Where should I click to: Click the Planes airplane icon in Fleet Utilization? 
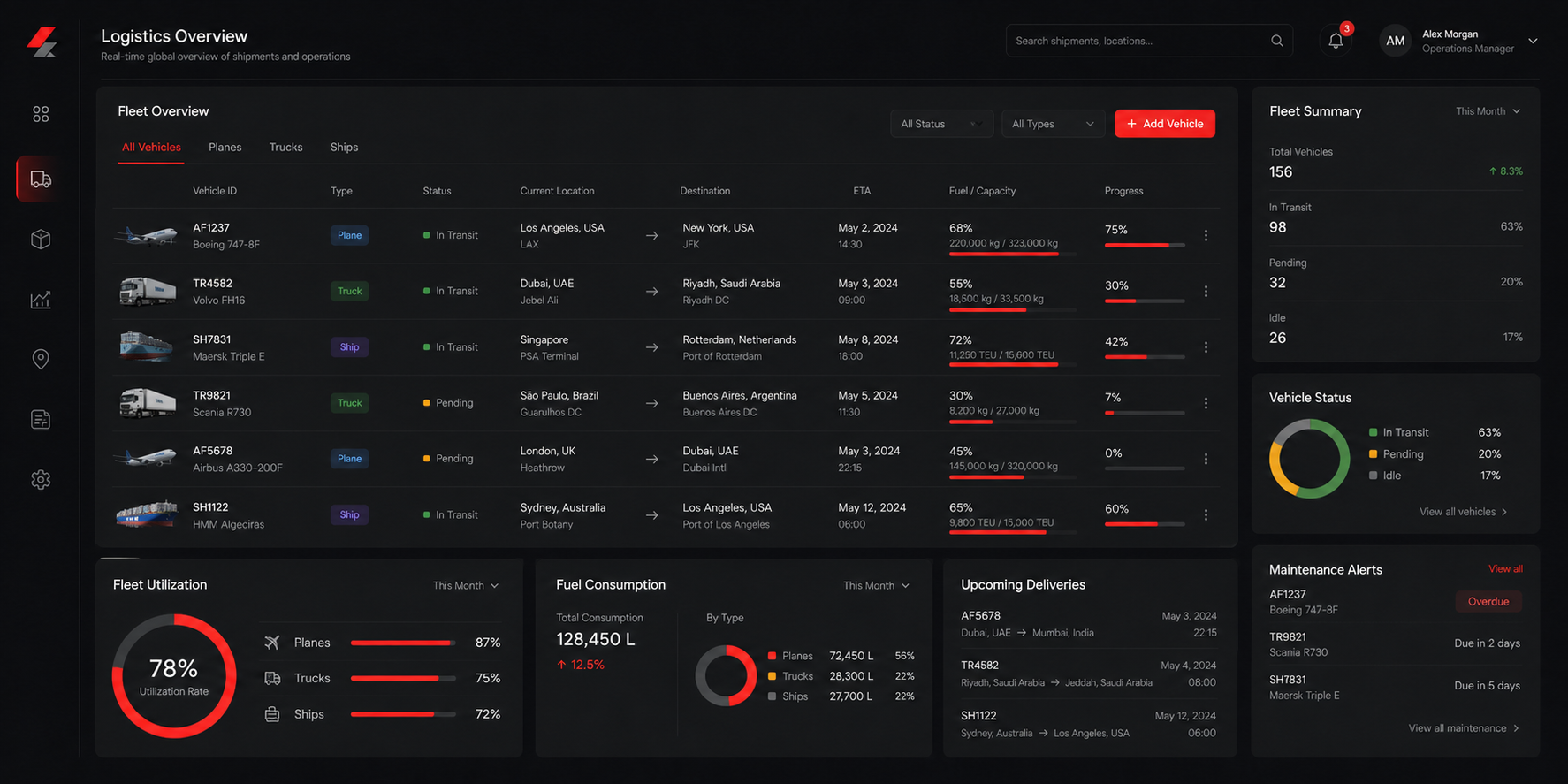pos(272,643)
